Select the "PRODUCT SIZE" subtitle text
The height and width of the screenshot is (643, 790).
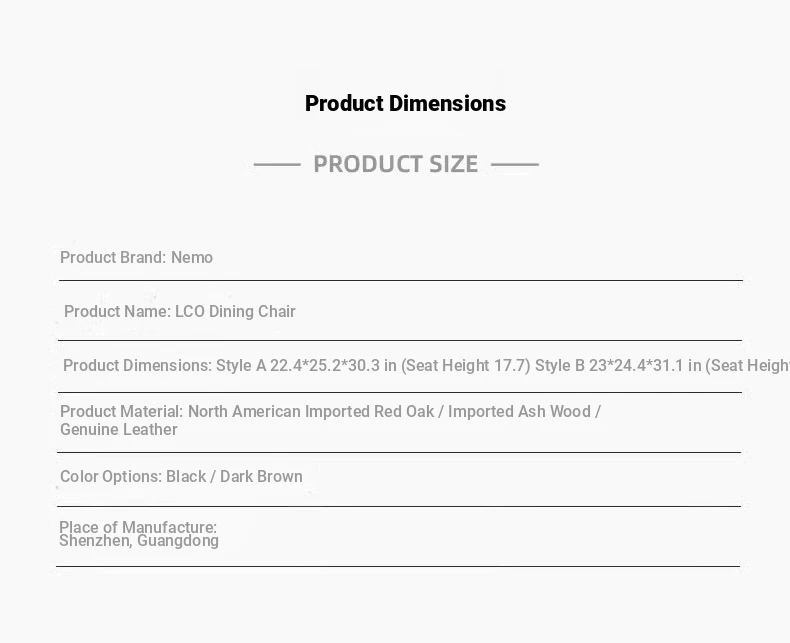pyautogui.click(x=395, y=164)
